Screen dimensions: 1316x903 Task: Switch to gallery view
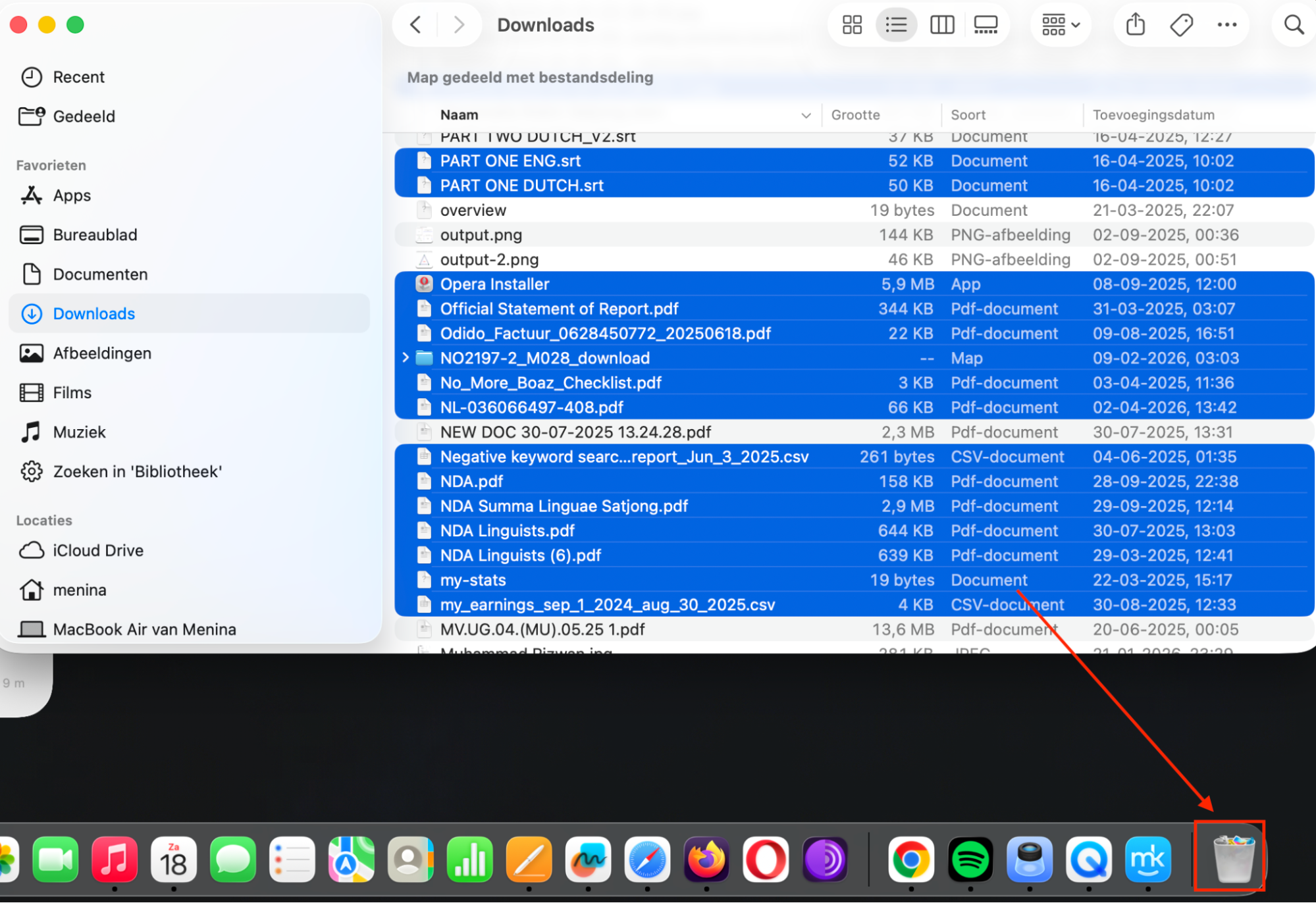click(985, 24)
